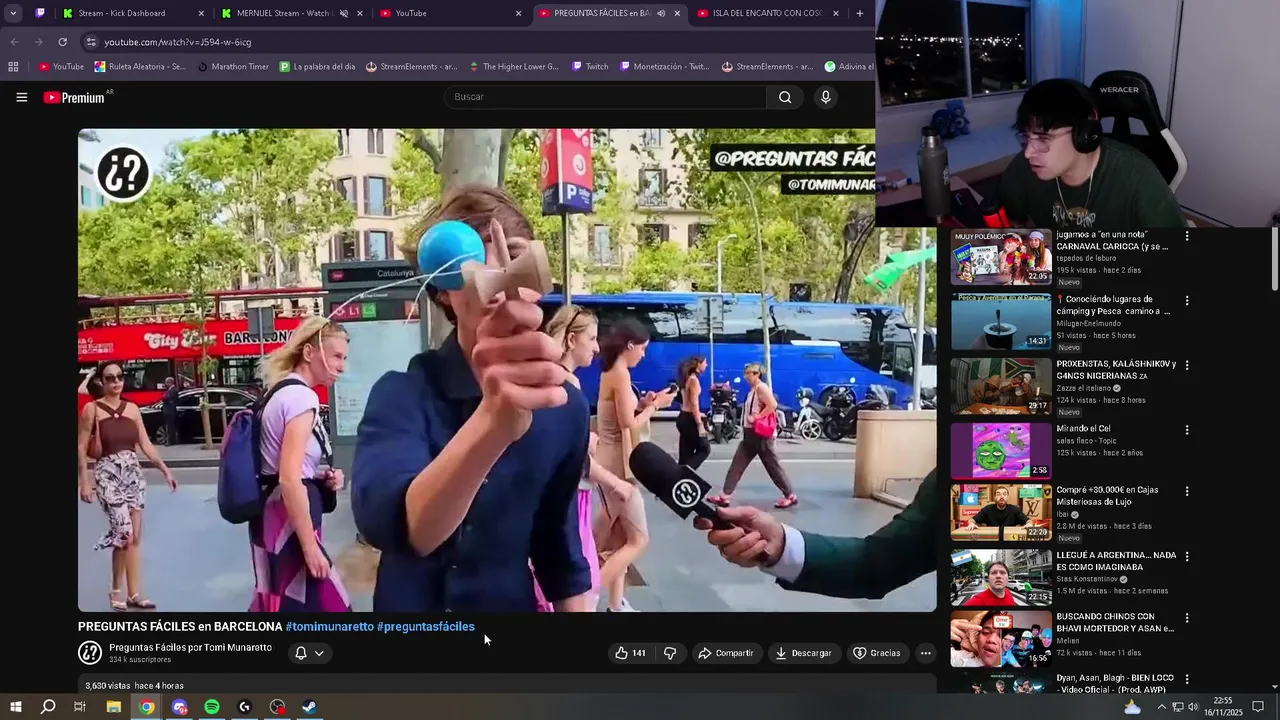Viewport: 1280px width, 720px height.
Task: Open Chrome tab search dropdown arrow
Action: pyautogui.click(x=13, y=13)
